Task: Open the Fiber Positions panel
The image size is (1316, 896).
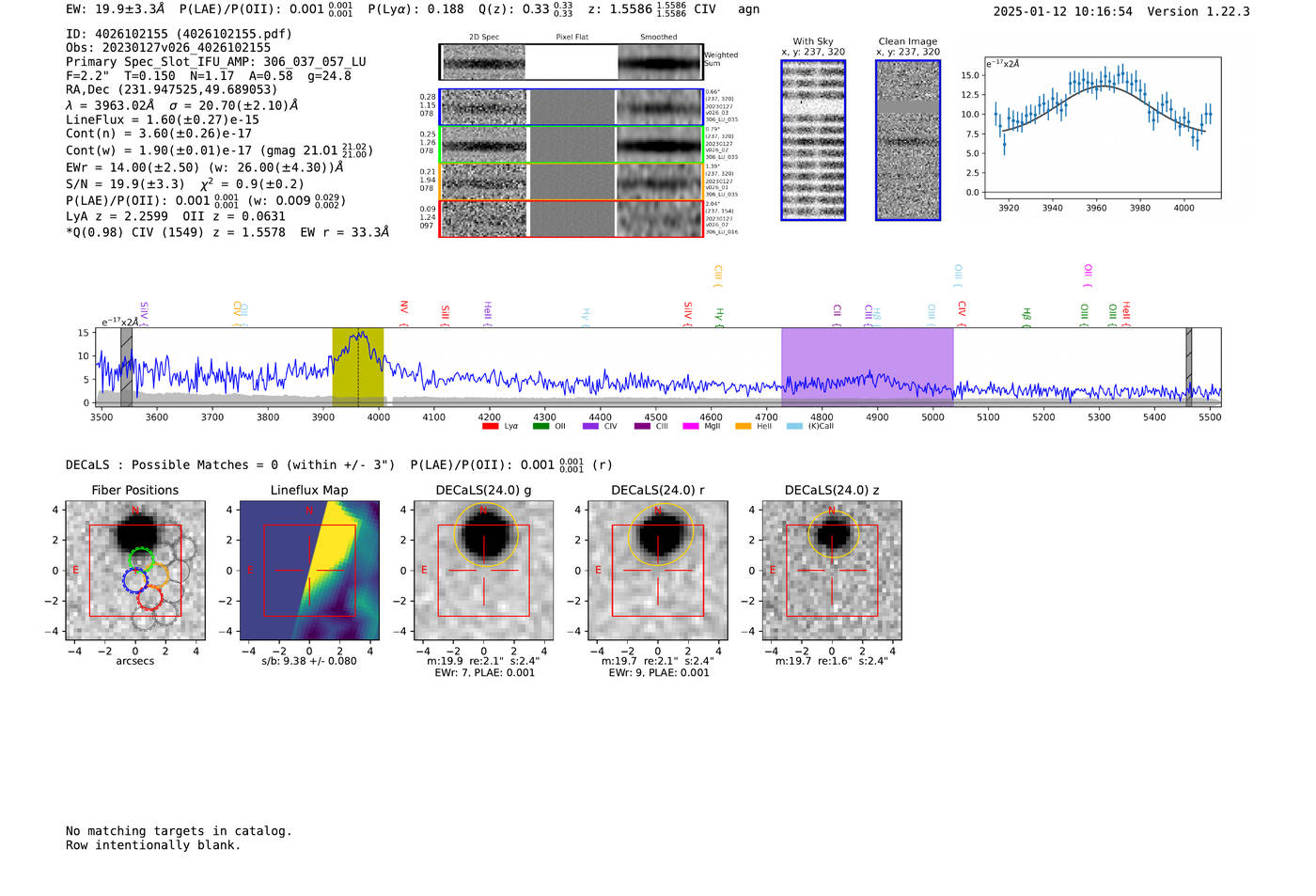Action: coord(135,570)
